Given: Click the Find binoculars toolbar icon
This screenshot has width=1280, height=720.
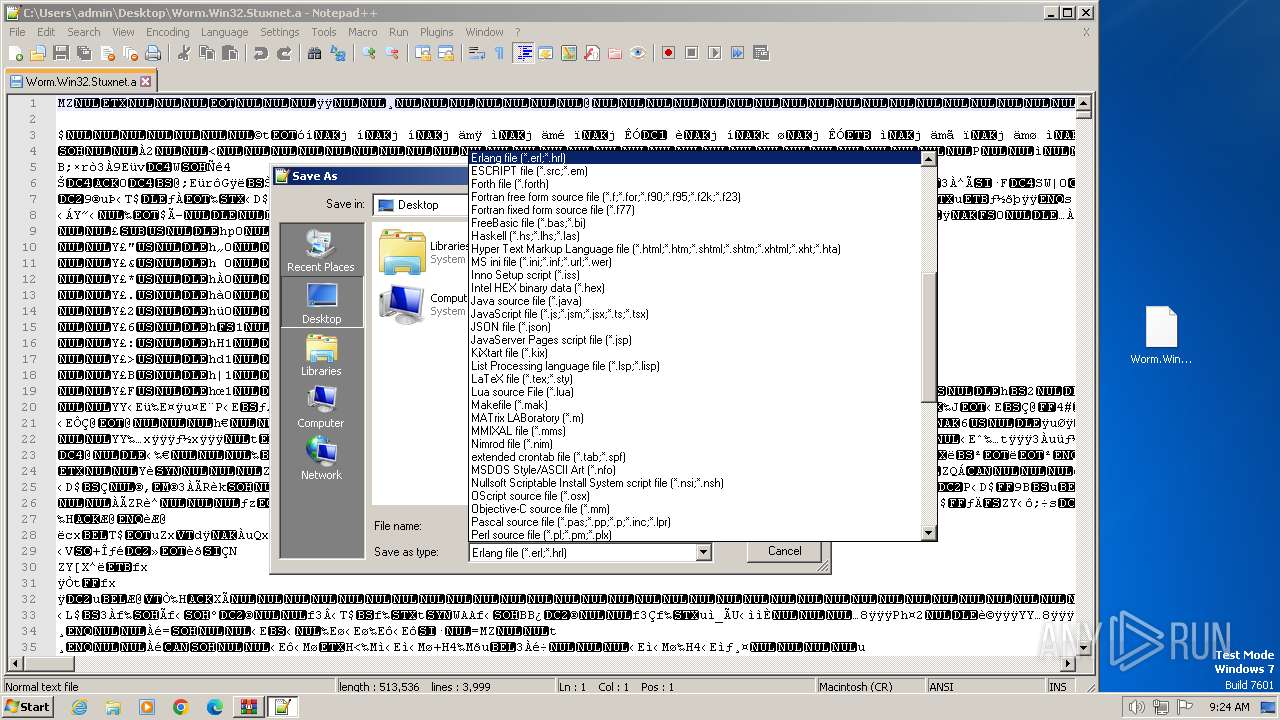Looking at the screenshot, I should point(315,53).
